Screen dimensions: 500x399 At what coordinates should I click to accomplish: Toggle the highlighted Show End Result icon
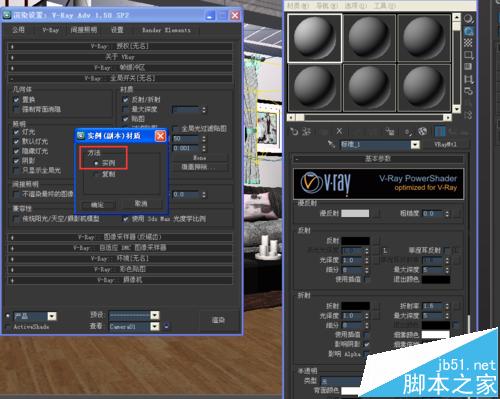tap(440, 131)
